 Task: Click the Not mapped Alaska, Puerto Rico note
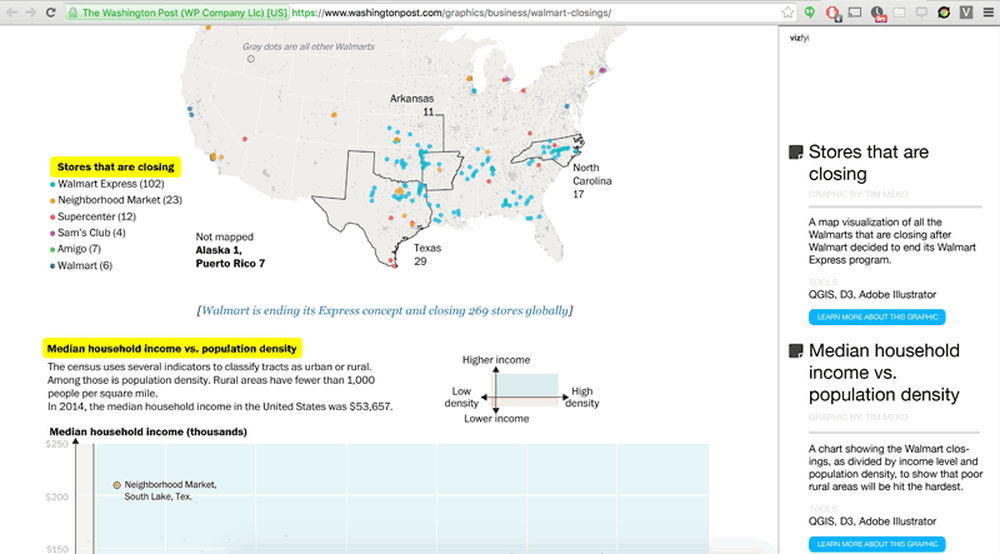[230, 250]
